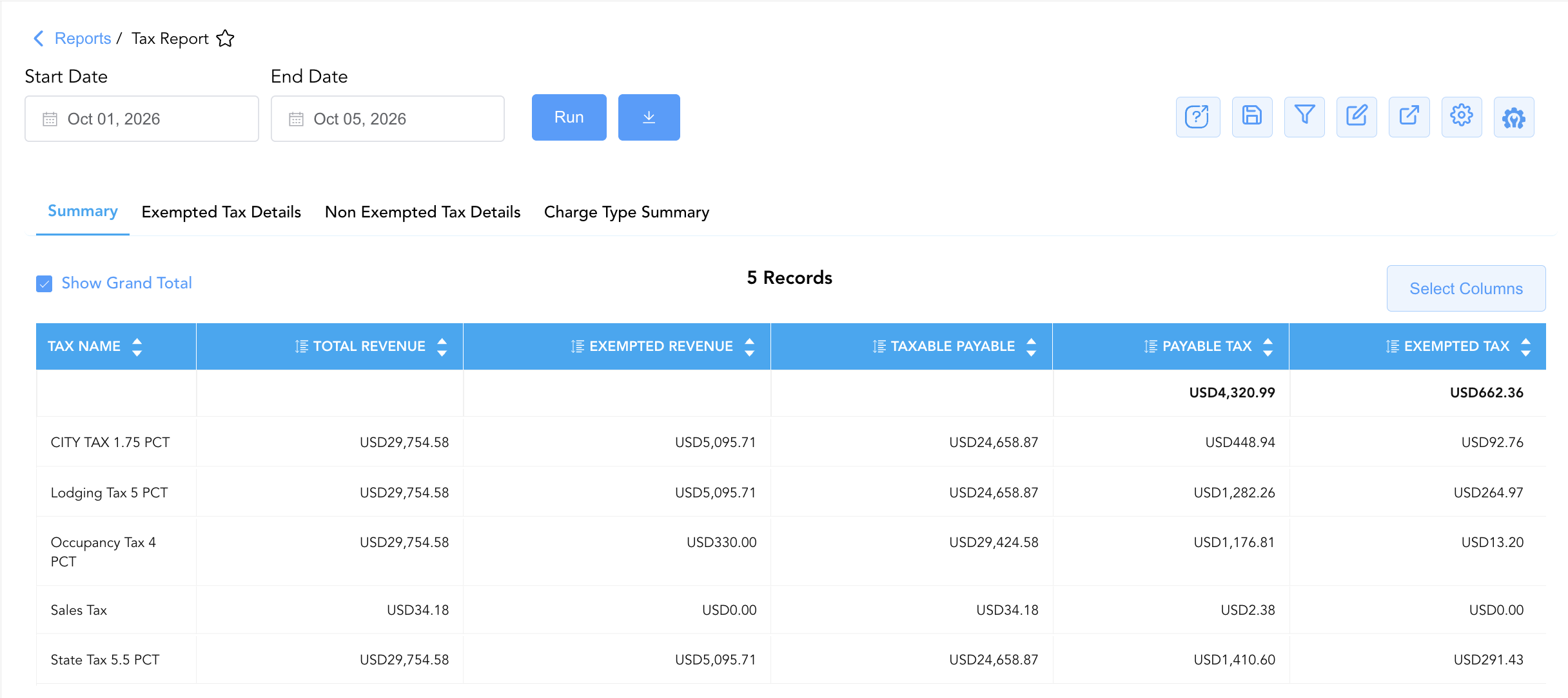1568x698 pixels.
Task: Open the filter funnel icon
Action: (x=1304, y=117)
